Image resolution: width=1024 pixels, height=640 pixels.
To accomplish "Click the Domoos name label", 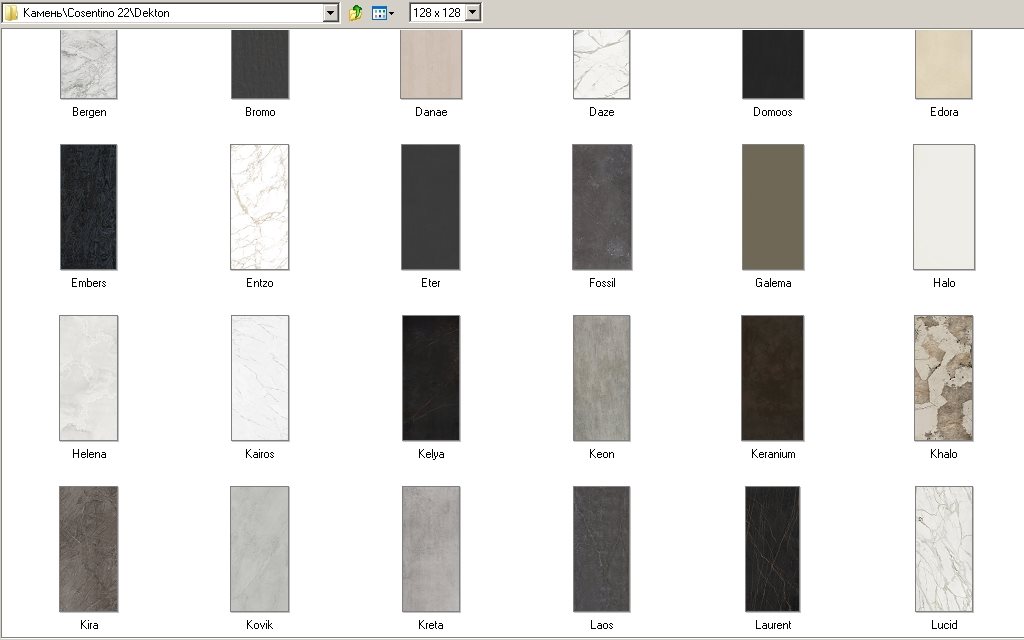I will pyautogui.click(x=773, y=112).
